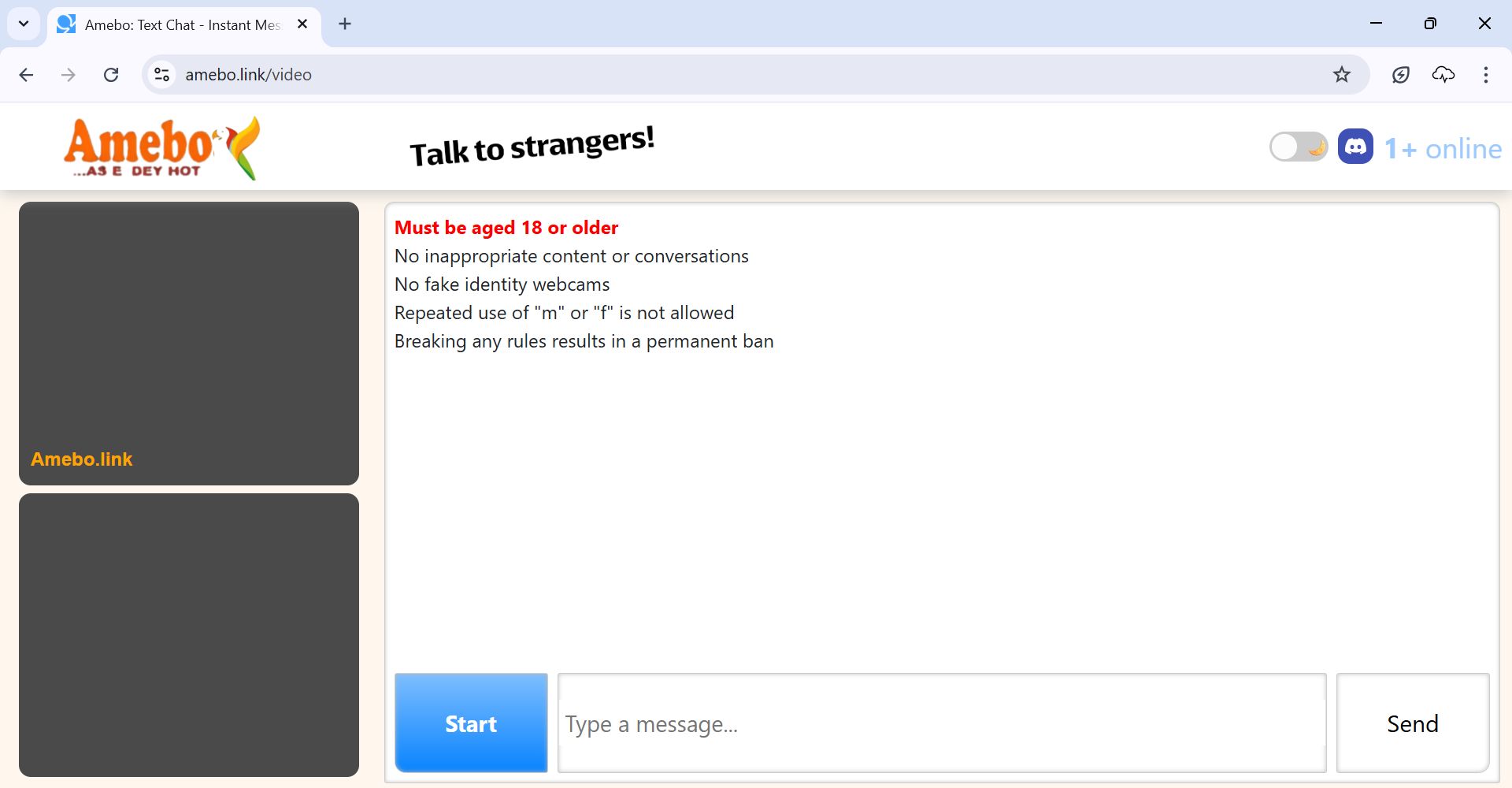This screenshot has width=1512, height=788.
Task: Open the lightning circle extension icon
Action: 1401,75
